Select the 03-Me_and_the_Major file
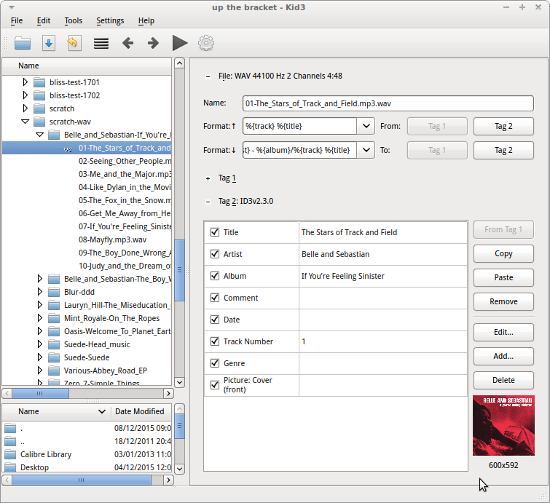The image size is (550, 503). (125, 174)
